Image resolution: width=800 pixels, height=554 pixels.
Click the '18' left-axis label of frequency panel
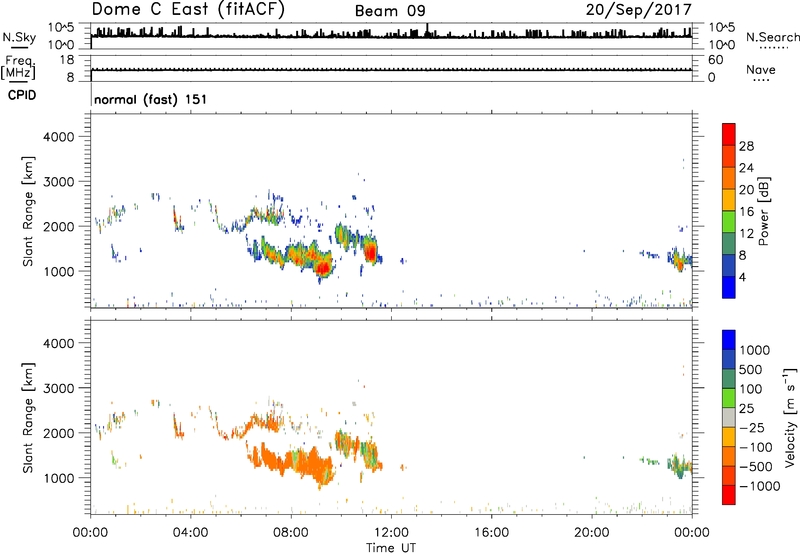point(67,60)
